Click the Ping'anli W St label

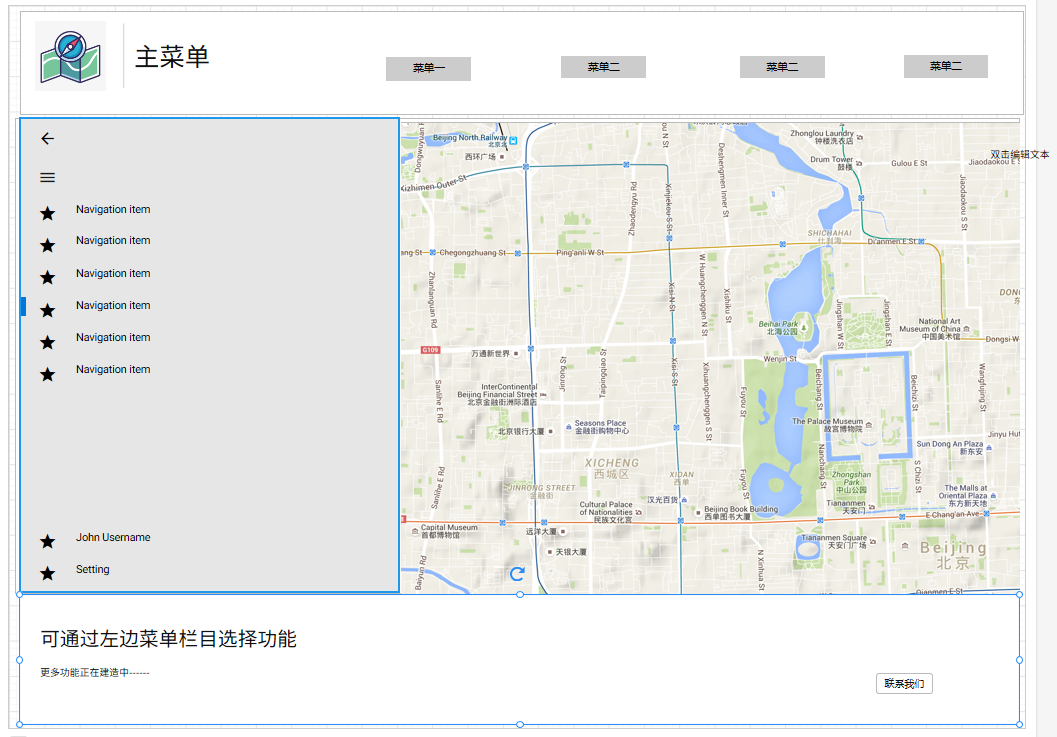580,253
